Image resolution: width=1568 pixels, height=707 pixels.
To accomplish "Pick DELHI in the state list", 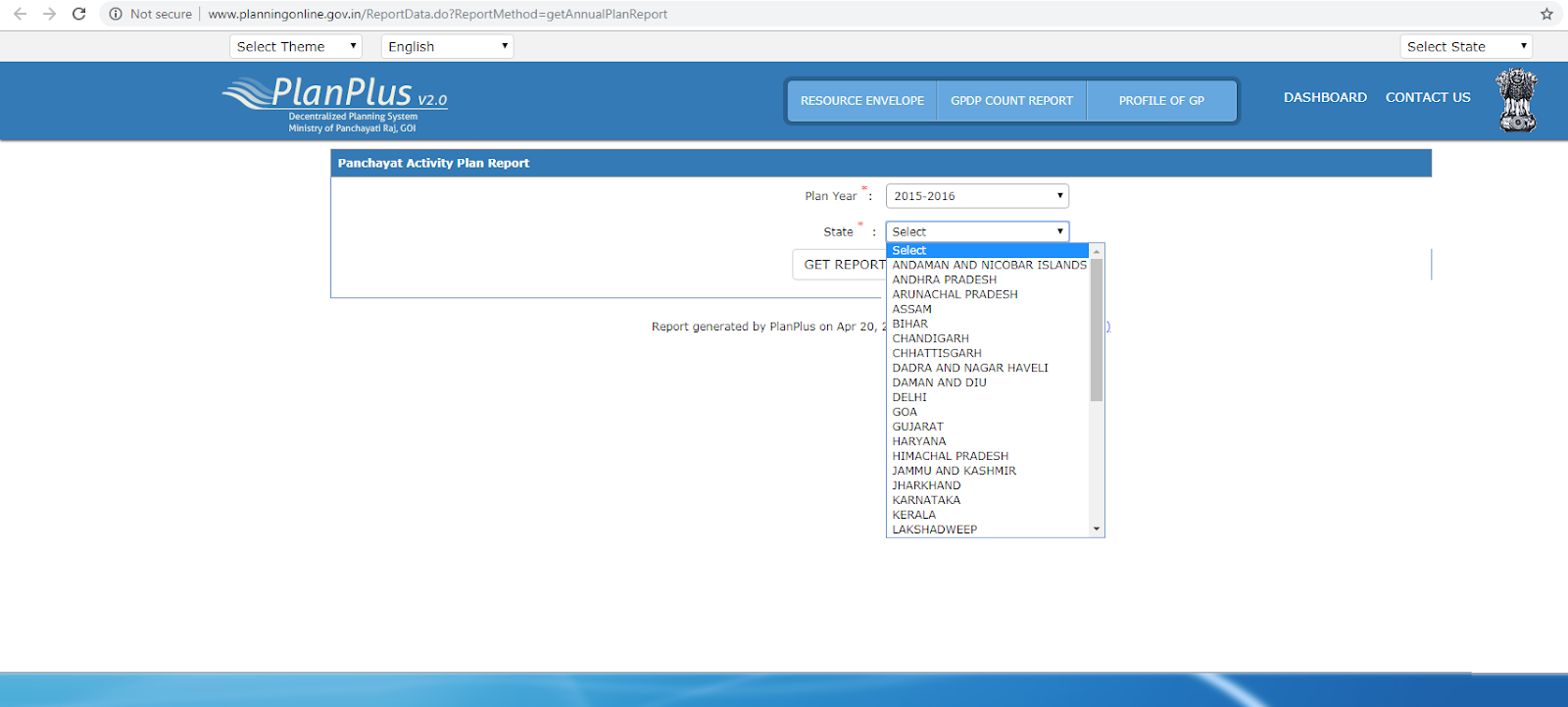I will [987, 397].
